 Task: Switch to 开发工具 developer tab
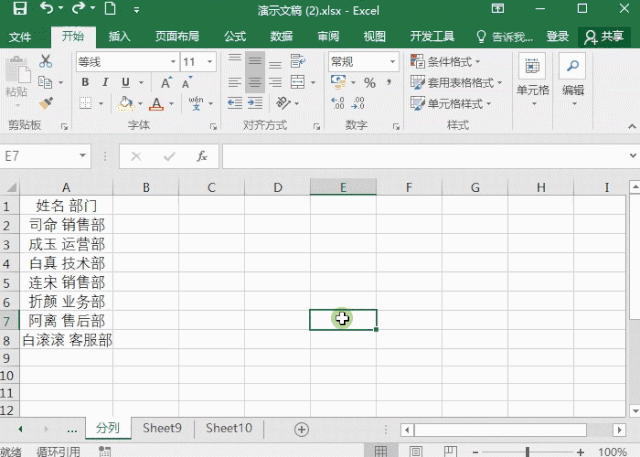click(432, 37)
